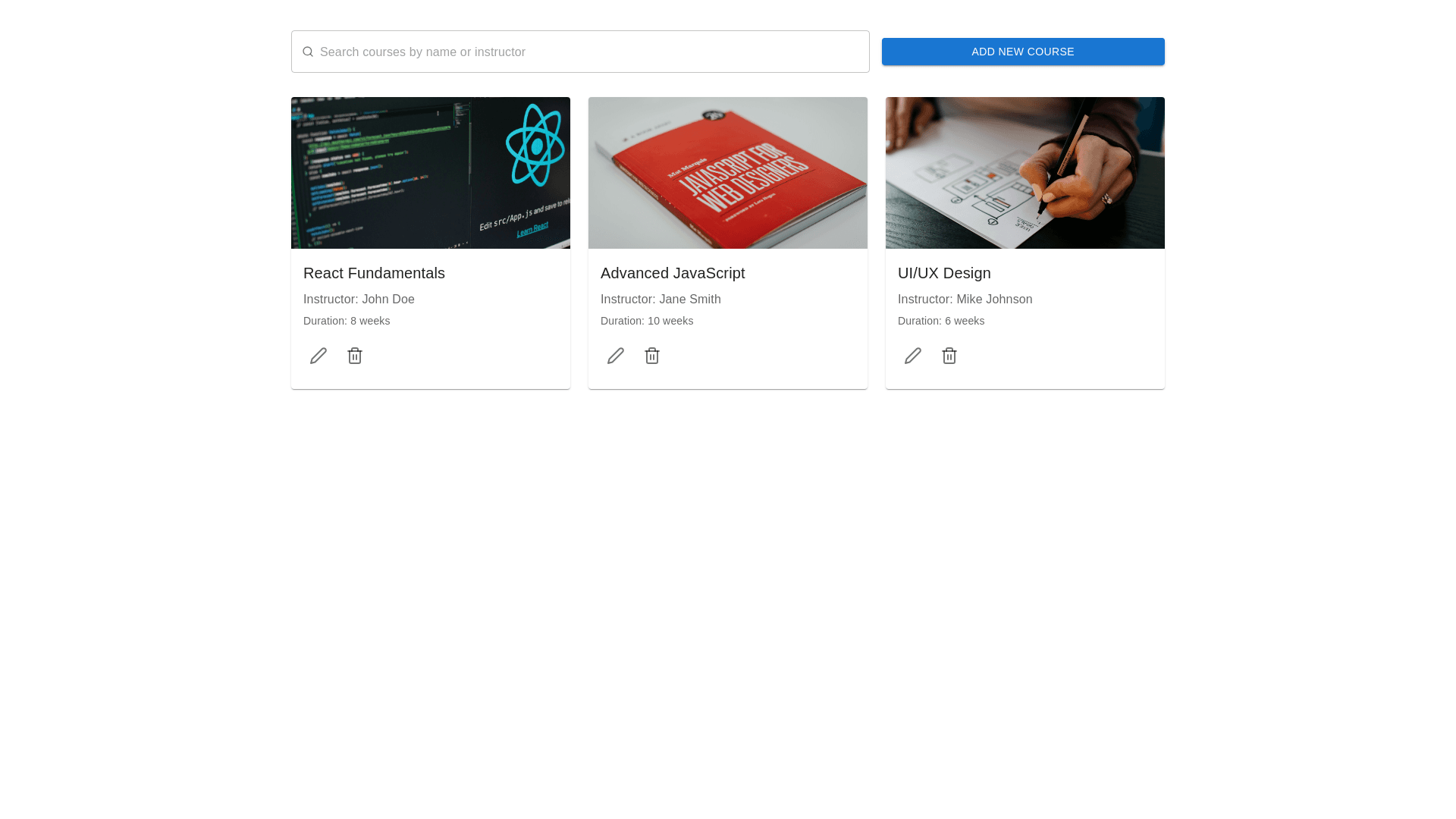This screenshot has width=1456, height=819.
Task: Open the JavaScript book cover thumbnail
Action: pyautogui.click(x=728, y=173)
